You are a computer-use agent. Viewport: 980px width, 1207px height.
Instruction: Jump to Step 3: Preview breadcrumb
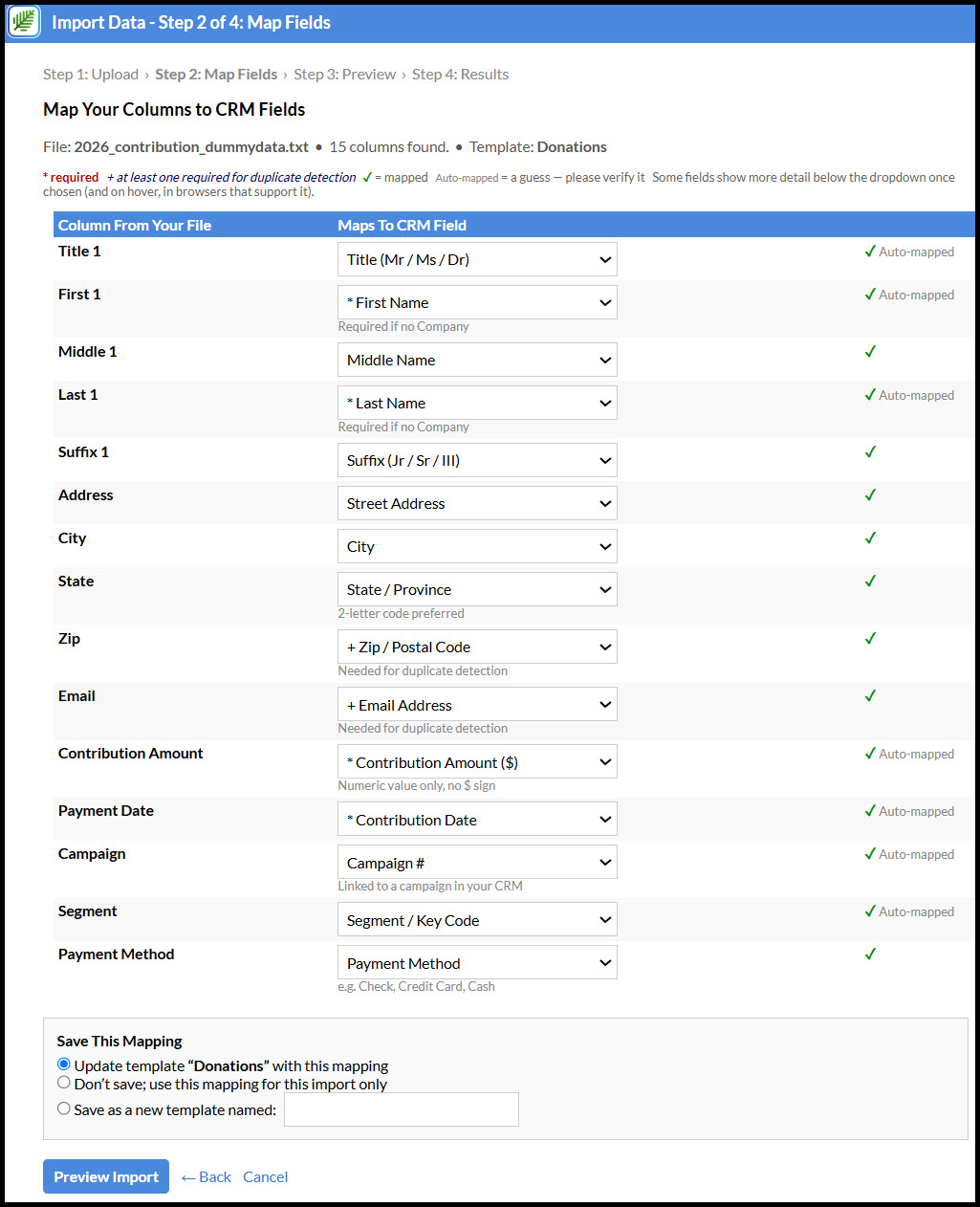coord(344,74)
